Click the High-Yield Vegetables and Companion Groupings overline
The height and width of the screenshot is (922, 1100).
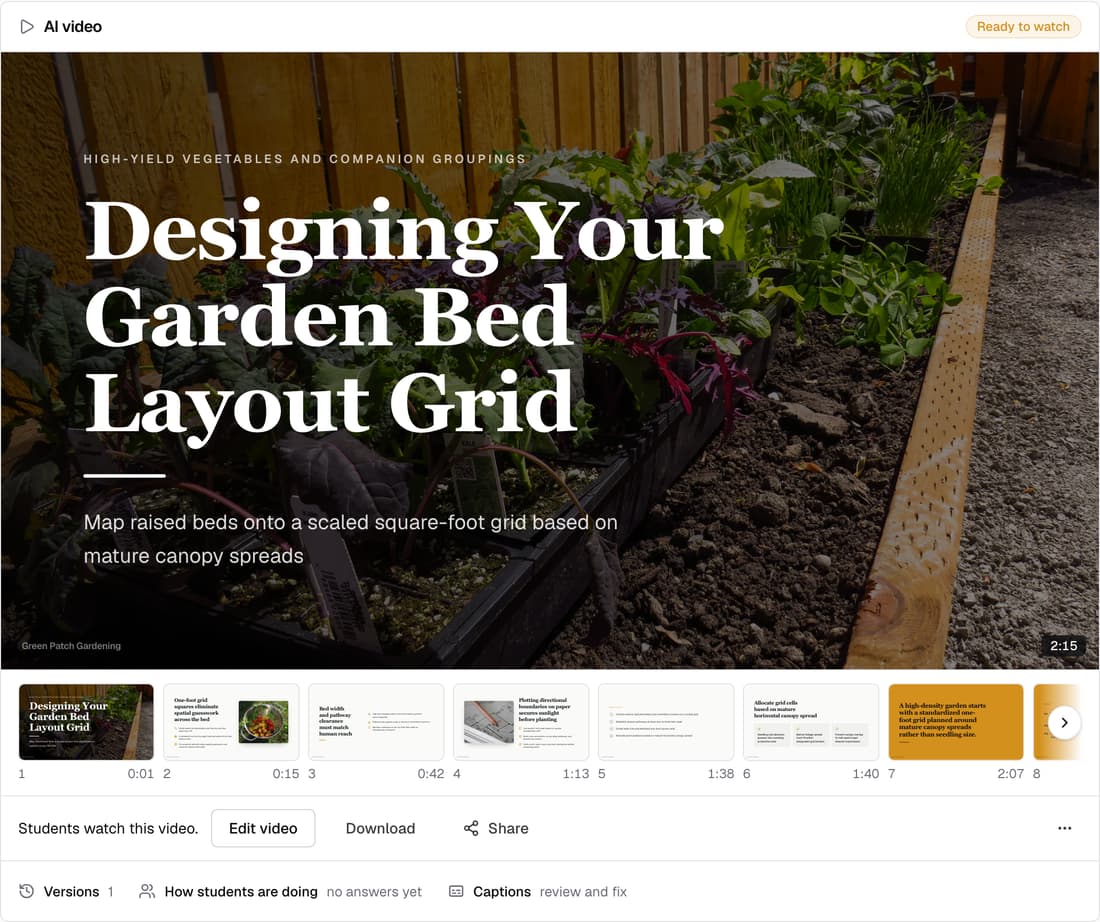304,159
